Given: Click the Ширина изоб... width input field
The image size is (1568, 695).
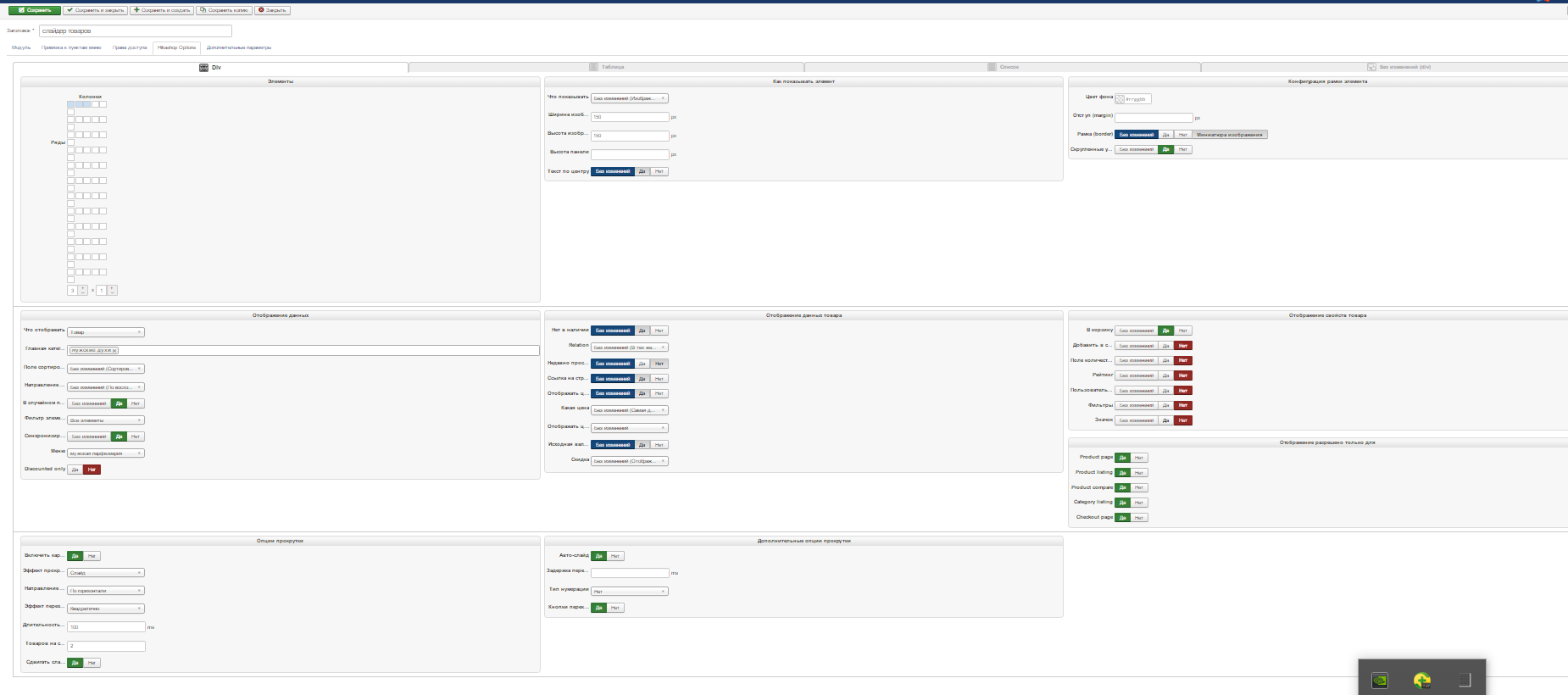Looking at the screenshot, I should (x=630, y=117).
